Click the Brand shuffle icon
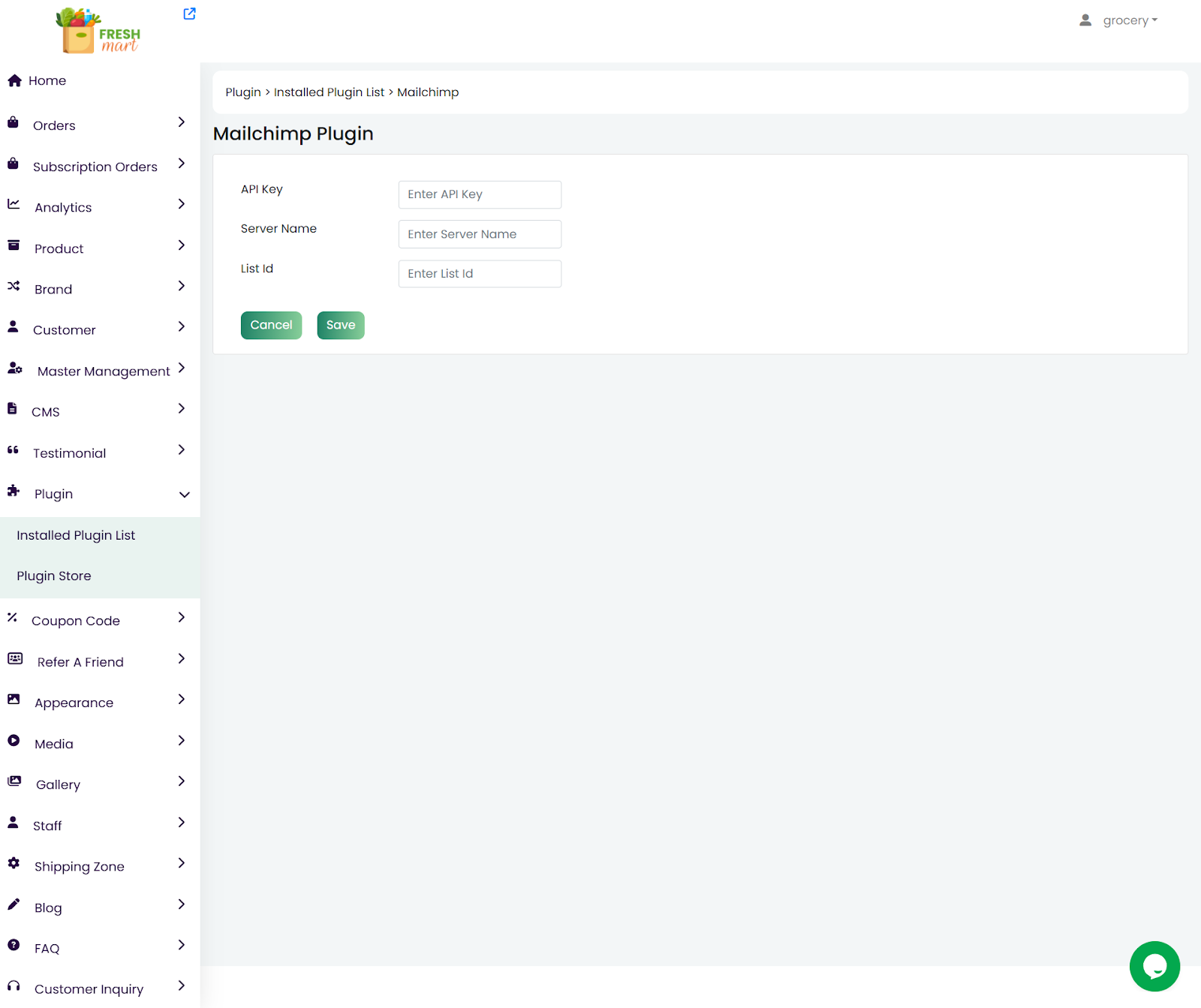 [14, 286]
